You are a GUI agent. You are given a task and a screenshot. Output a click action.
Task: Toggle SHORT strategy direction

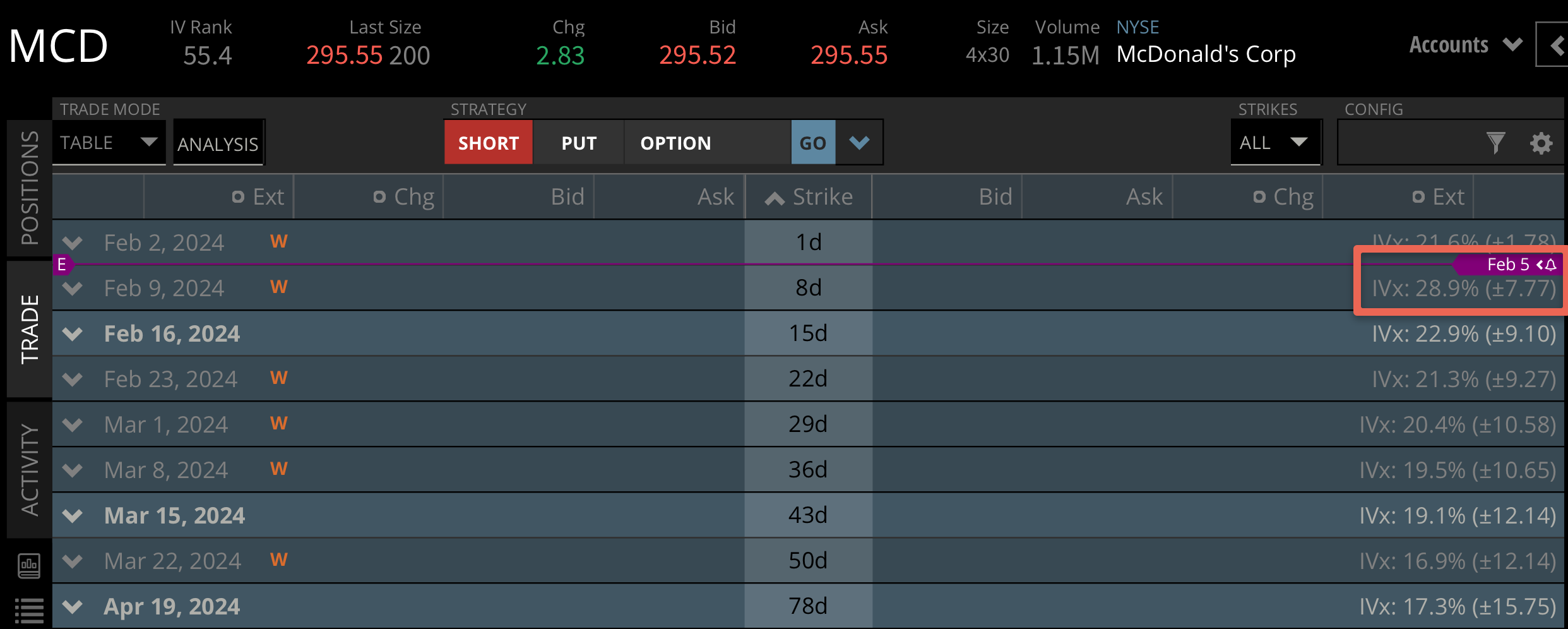click(488, 143)
